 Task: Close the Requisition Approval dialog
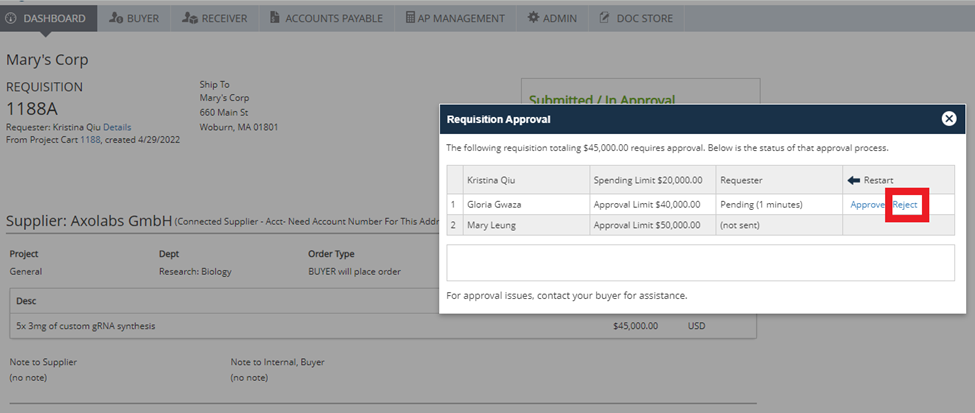pos(948,119)
